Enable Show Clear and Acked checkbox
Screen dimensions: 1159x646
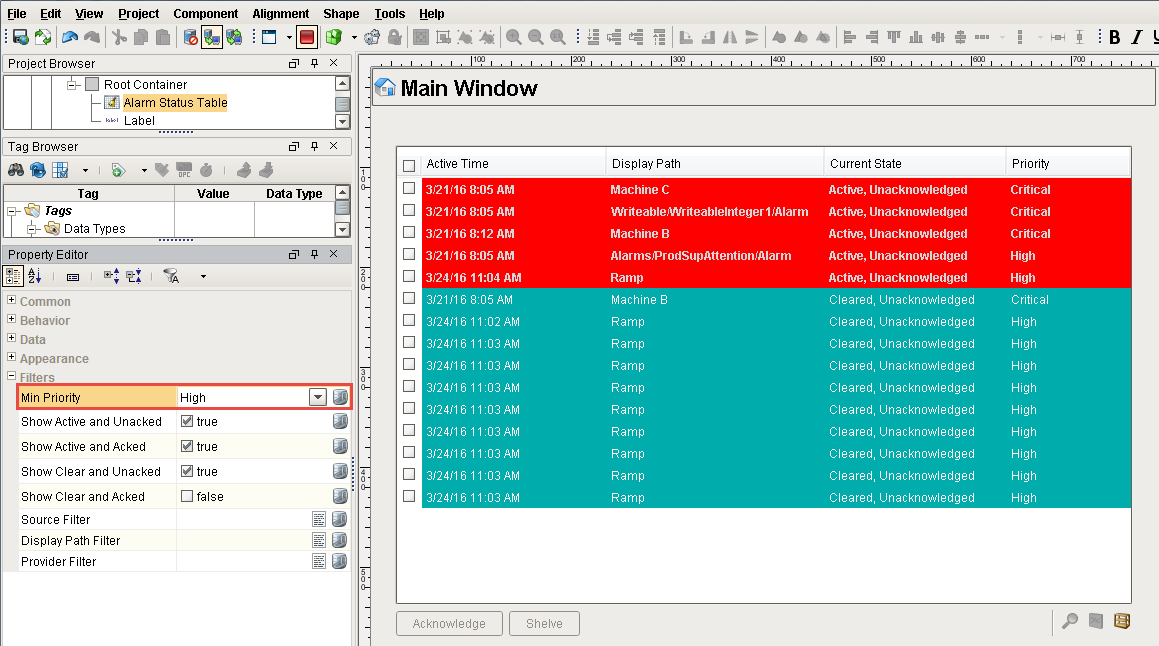[186, 496]
